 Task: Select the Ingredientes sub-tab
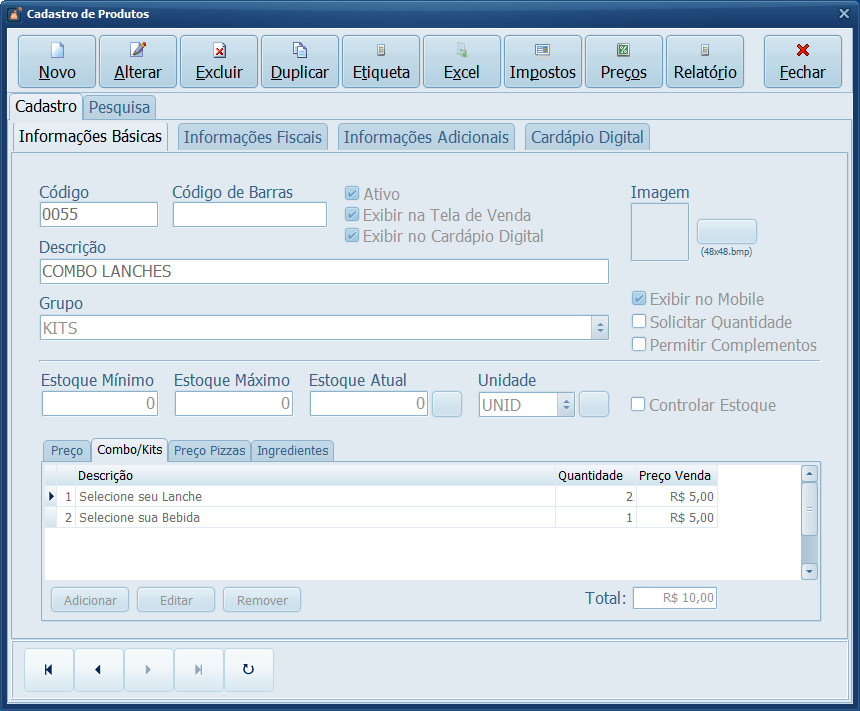pos(292,450)
